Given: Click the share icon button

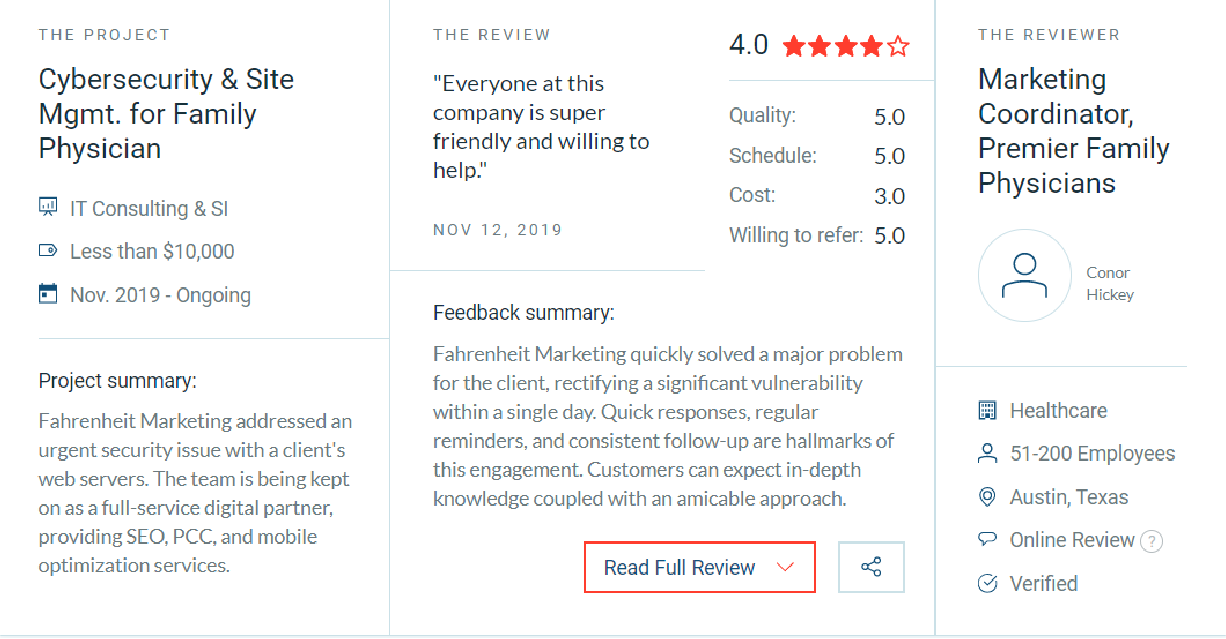Looking at the screenshot, I should click(x=871, y=567).
